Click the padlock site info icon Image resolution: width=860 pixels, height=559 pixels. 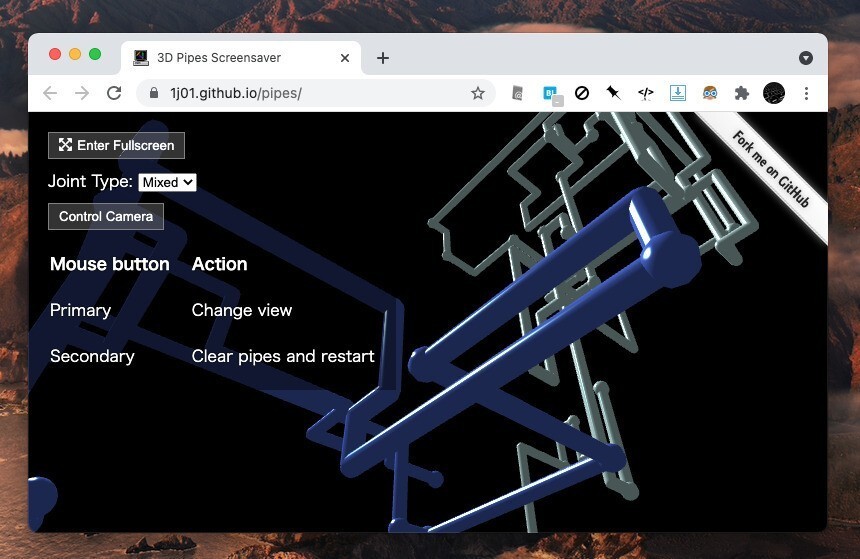tap(154, 93)
